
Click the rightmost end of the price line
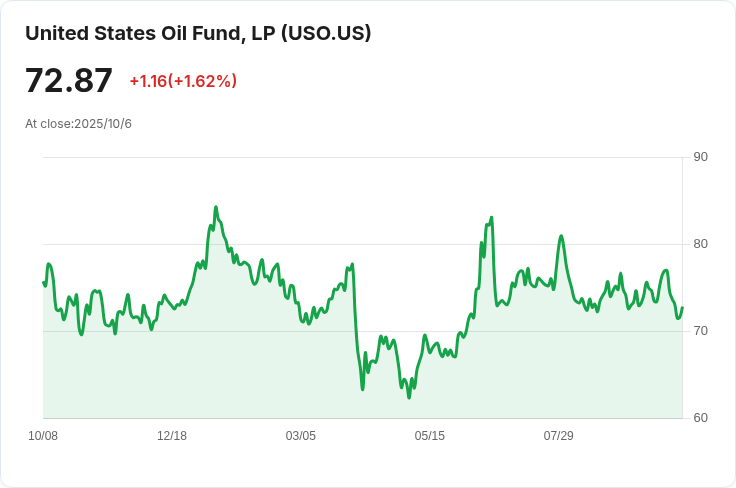(x=682, y=308)
